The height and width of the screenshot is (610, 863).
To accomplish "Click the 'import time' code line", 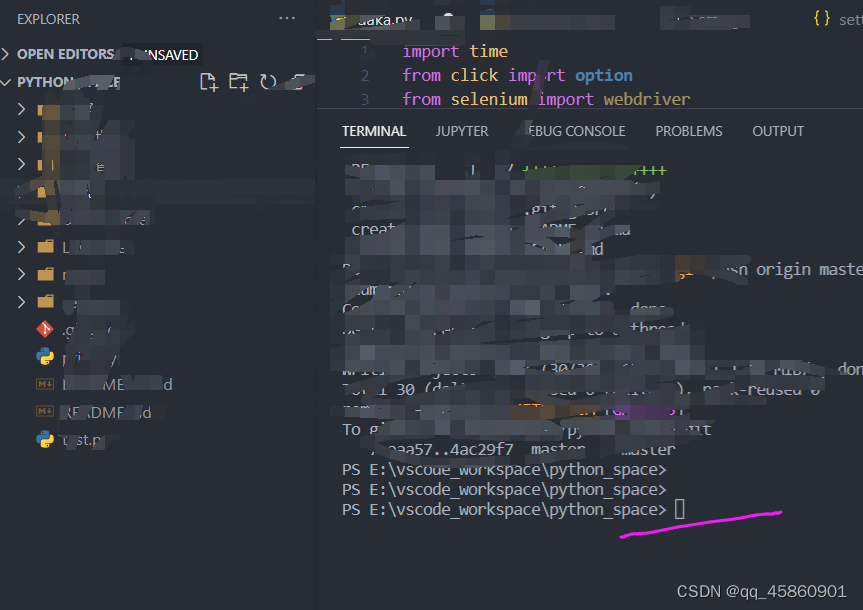I will coord(455,51).
